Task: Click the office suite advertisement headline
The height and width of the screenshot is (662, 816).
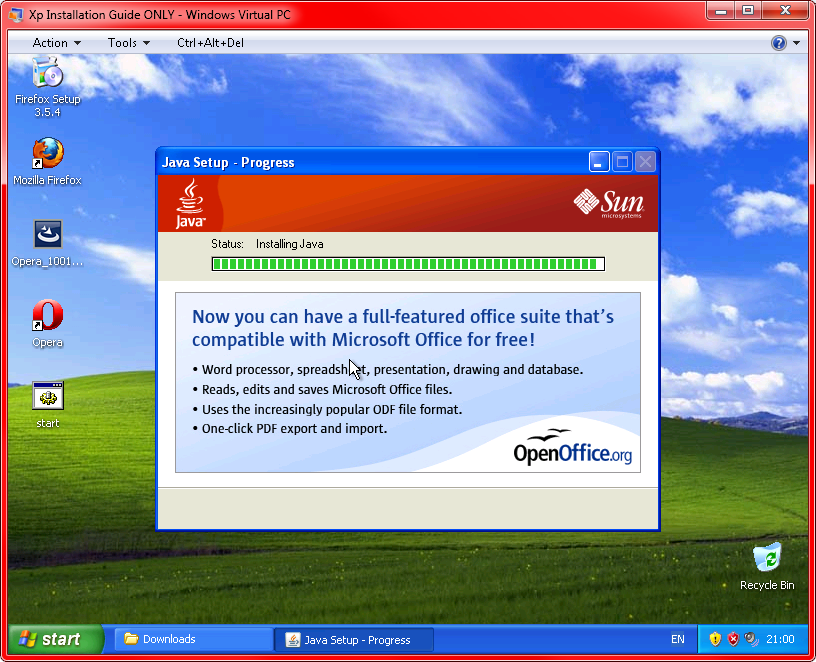Action: click(402, 328)
